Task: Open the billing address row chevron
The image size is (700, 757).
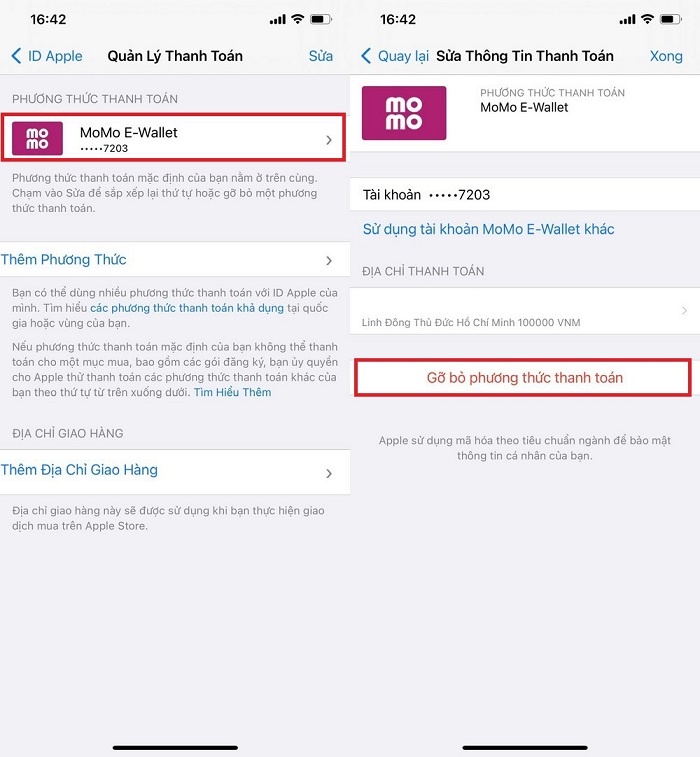Action: click(x=684, y=310)
